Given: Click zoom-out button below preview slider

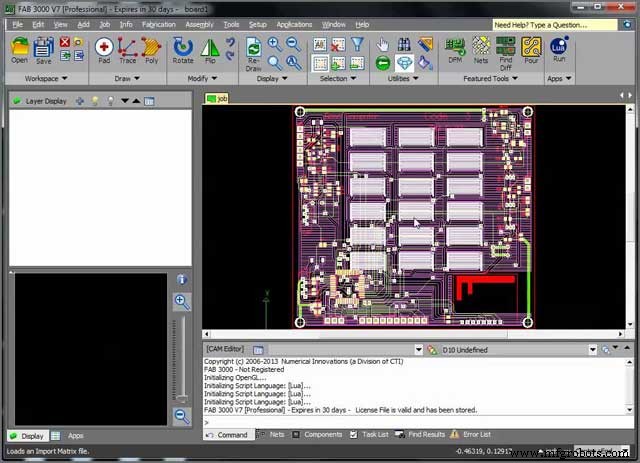Looking at the screenshot, I should (x=182, y=416).
